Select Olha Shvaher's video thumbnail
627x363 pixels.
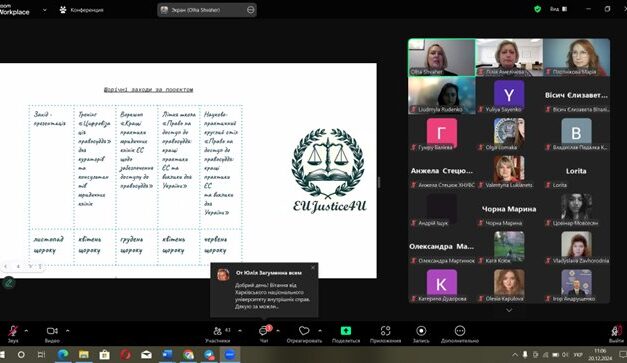pos(442,57)
